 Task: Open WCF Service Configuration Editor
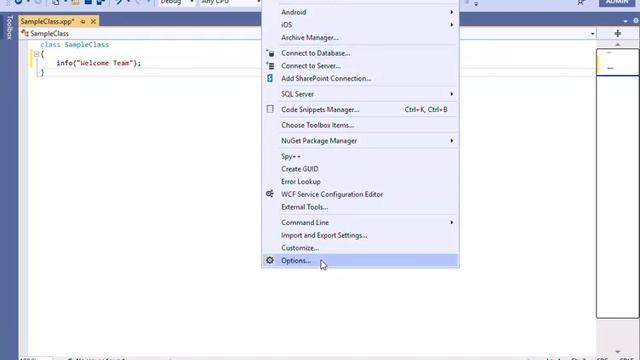[x=360, y=194]
